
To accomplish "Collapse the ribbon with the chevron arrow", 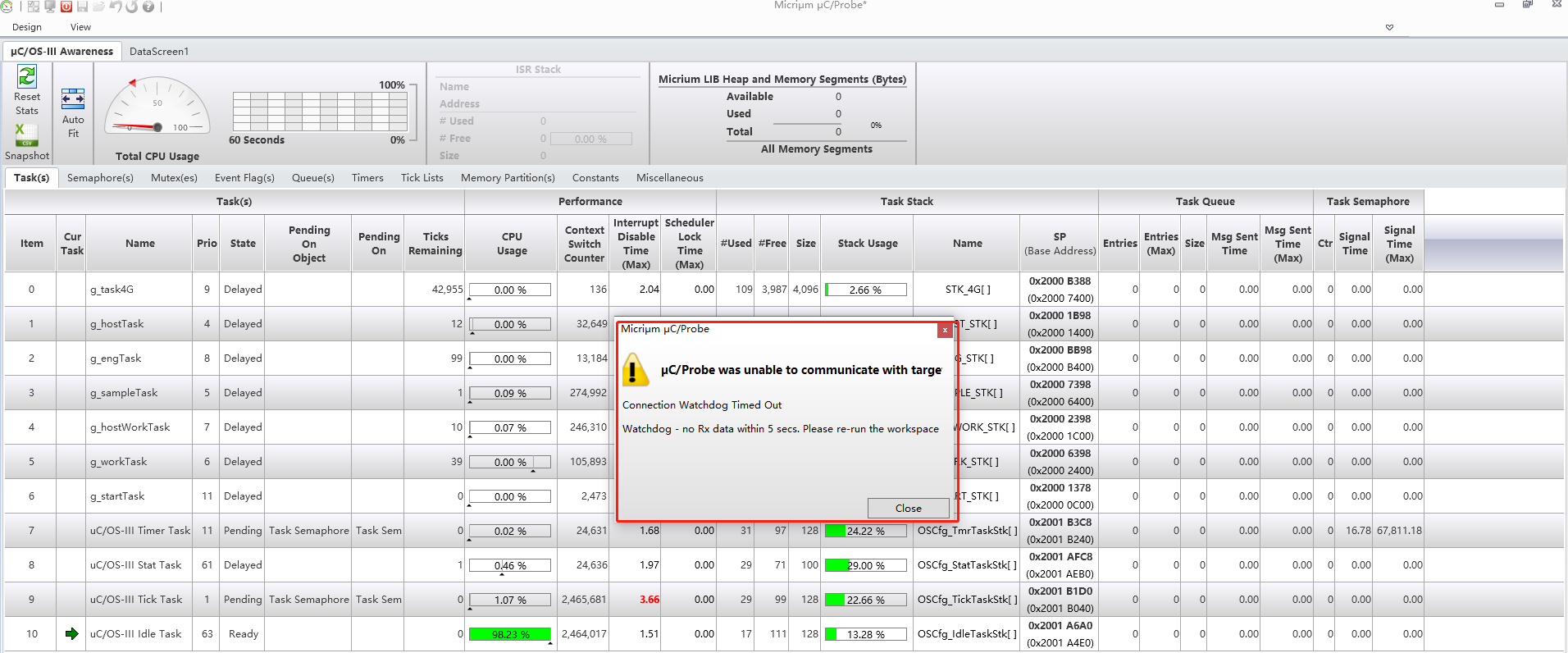I will pos(1389,27).
